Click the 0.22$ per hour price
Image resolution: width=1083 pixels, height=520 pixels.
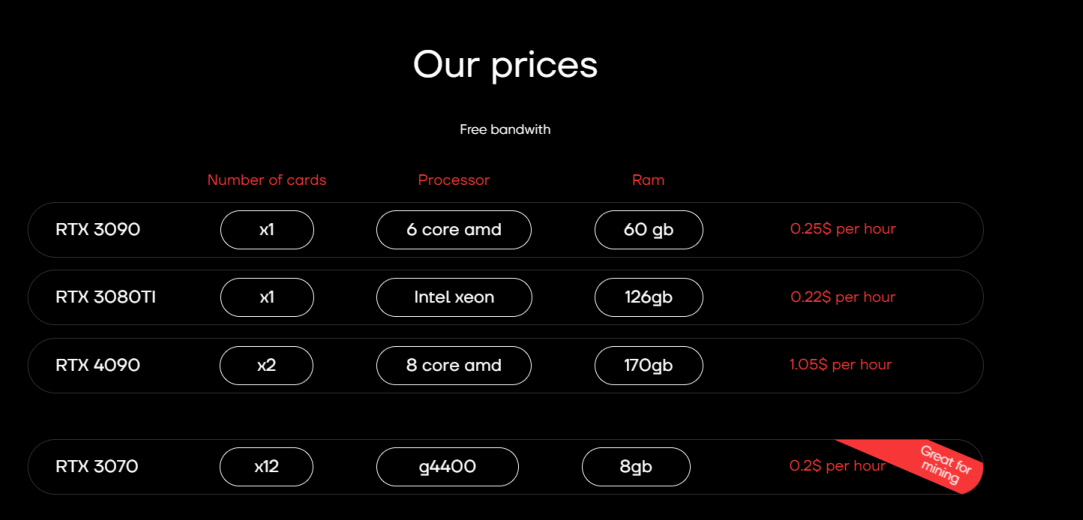coord(843,297)
